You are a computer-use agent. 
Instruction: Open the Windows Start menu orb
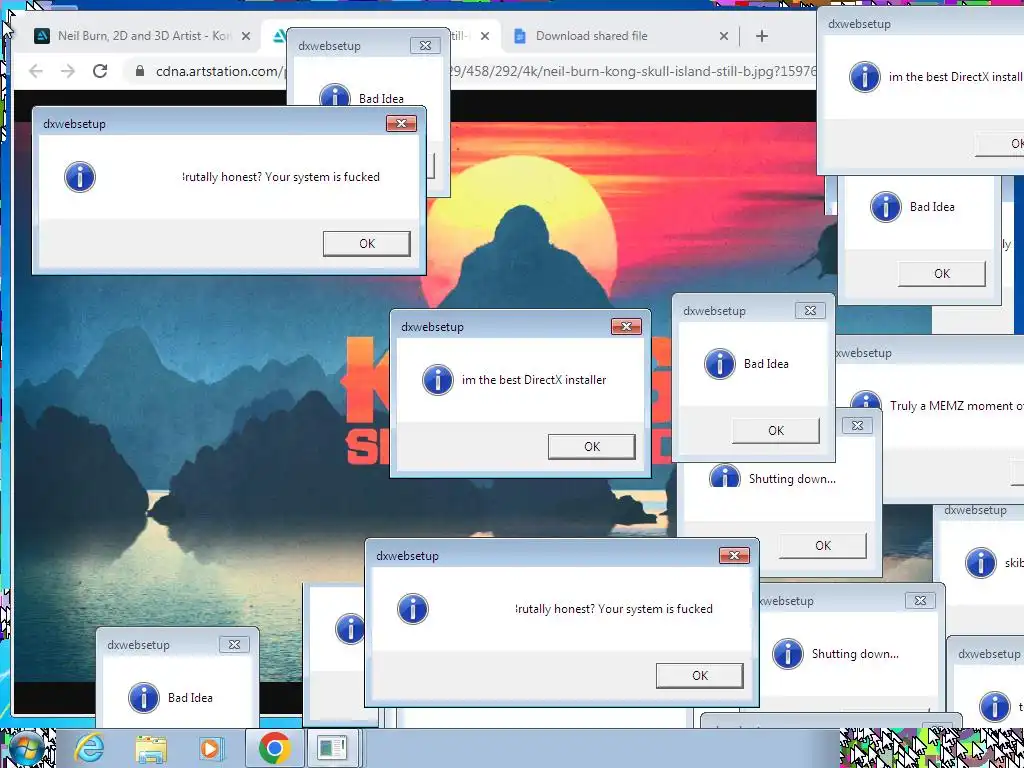point(27,749)
